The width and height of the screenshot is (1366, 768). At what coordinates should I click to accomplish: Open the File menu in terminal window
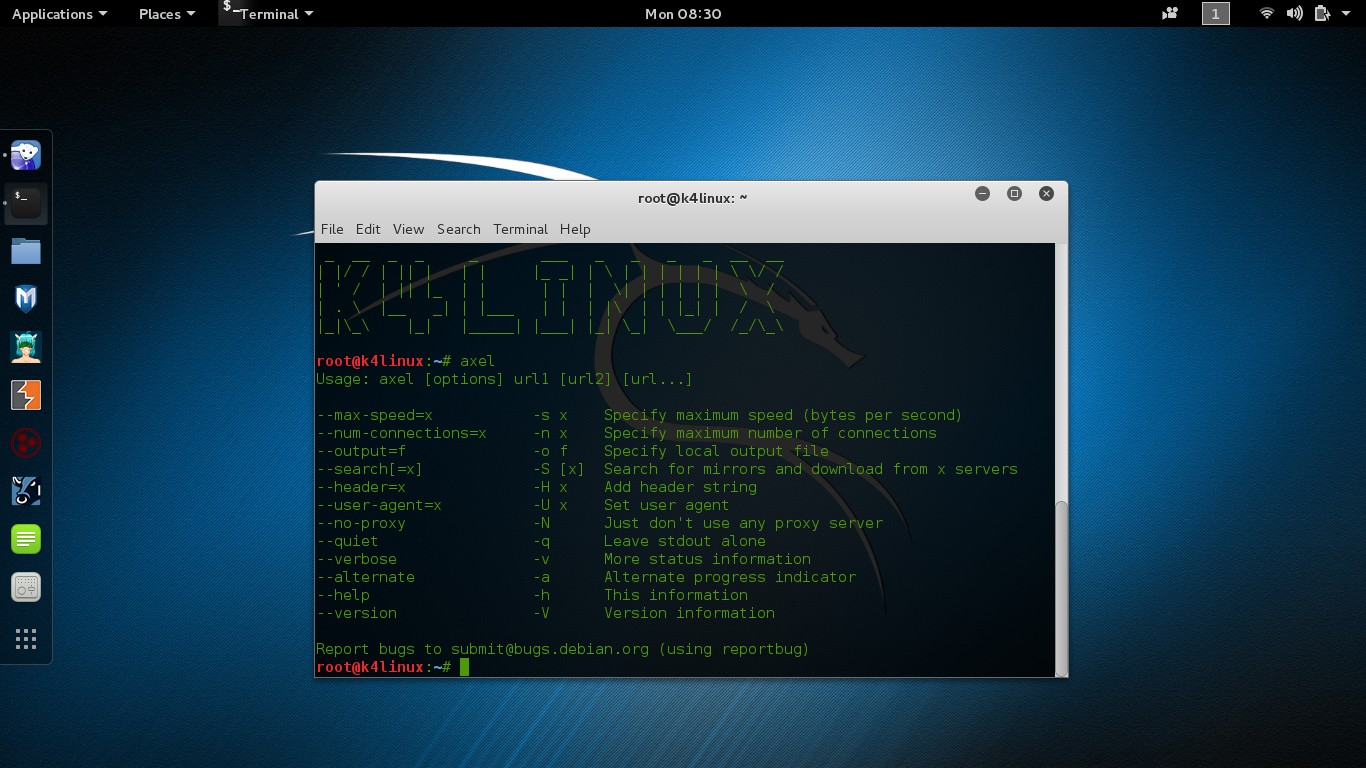pos(332,229)
